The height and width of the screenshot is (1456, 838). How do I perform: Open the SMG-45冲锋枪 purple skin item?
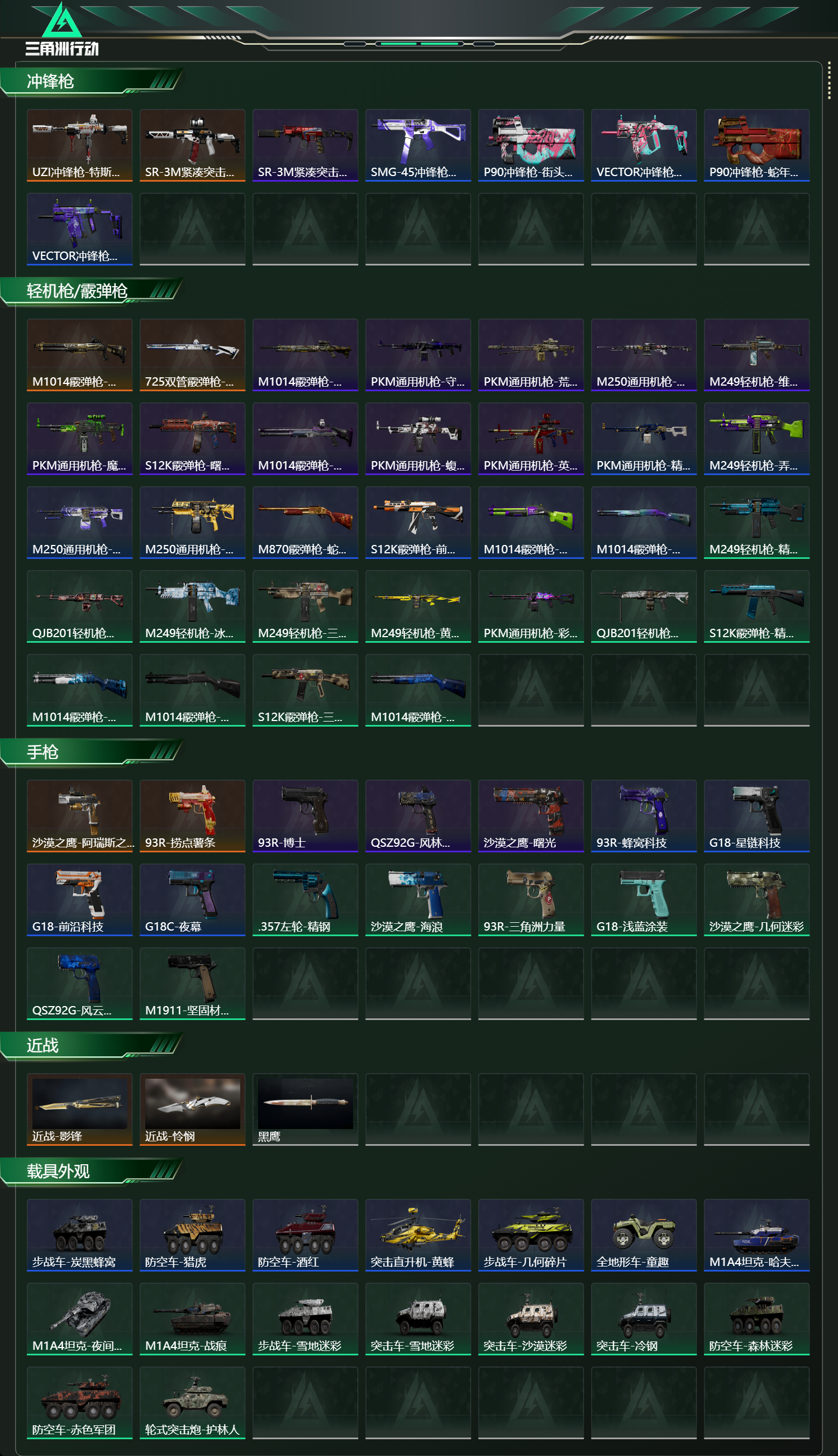point(418,145)
